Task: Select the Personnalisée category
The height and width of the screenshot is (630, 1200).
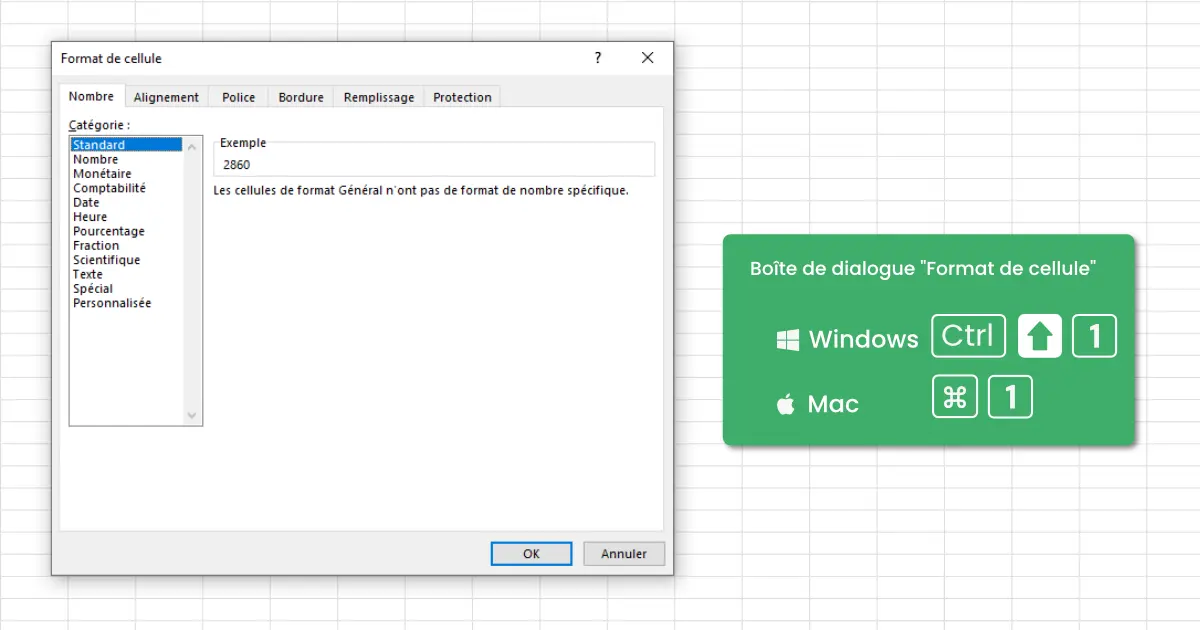Action: click(x=127, y=303)
